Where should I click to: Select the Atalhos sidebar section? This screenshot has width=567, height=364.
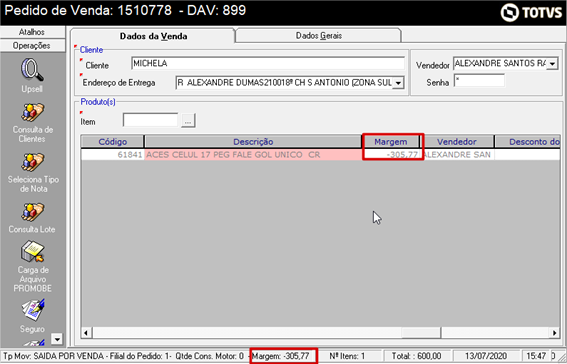point(32,32)
